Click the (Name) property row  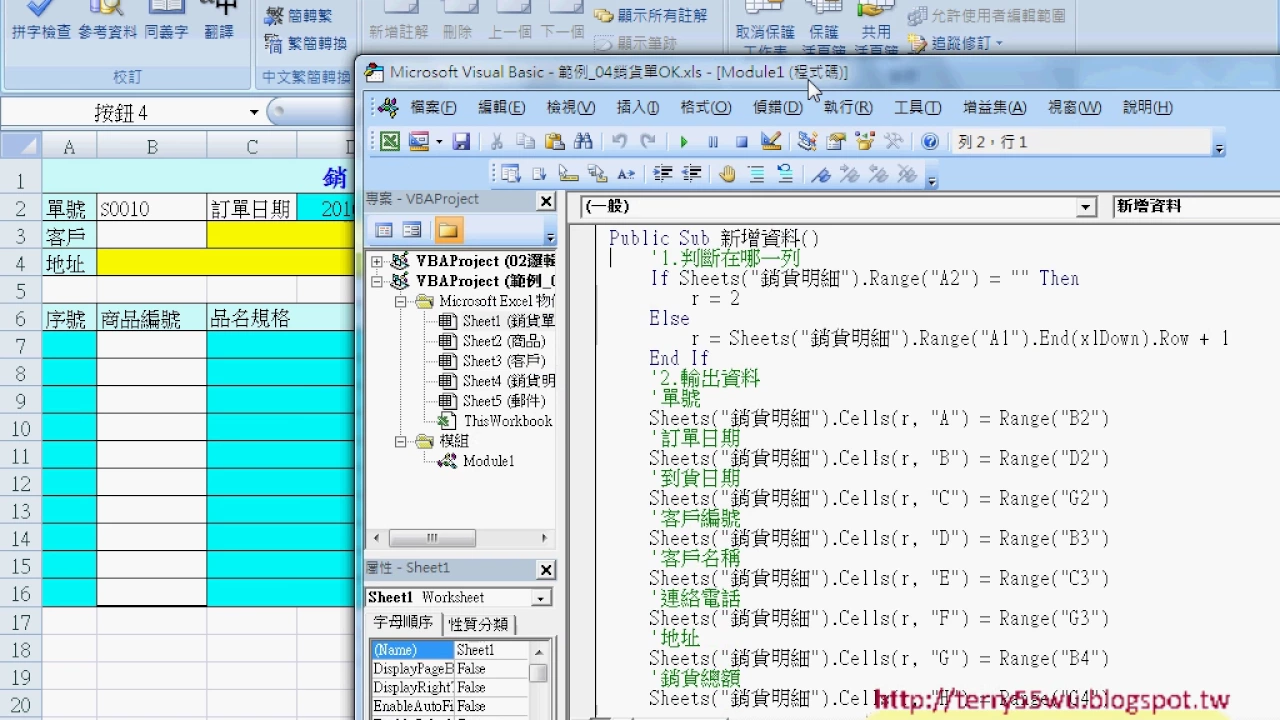449,650
